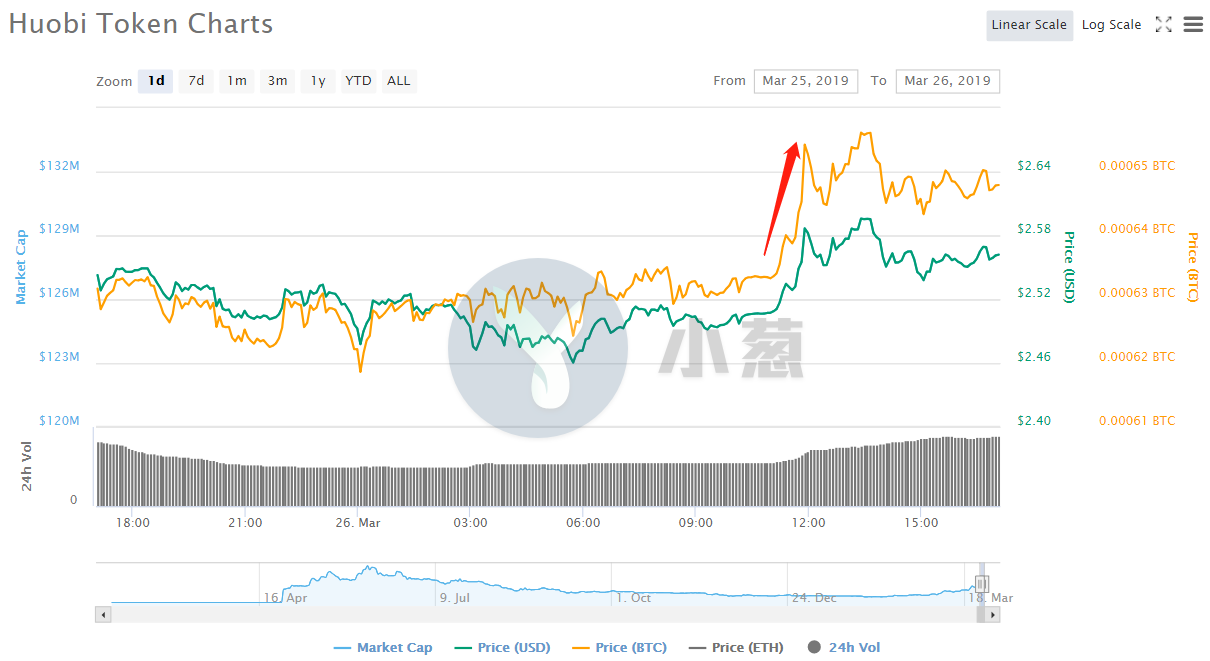Viewport: 1210px width, 661px height.
Task: Click the 06:00 time axis label
Action: coord(583,523)
